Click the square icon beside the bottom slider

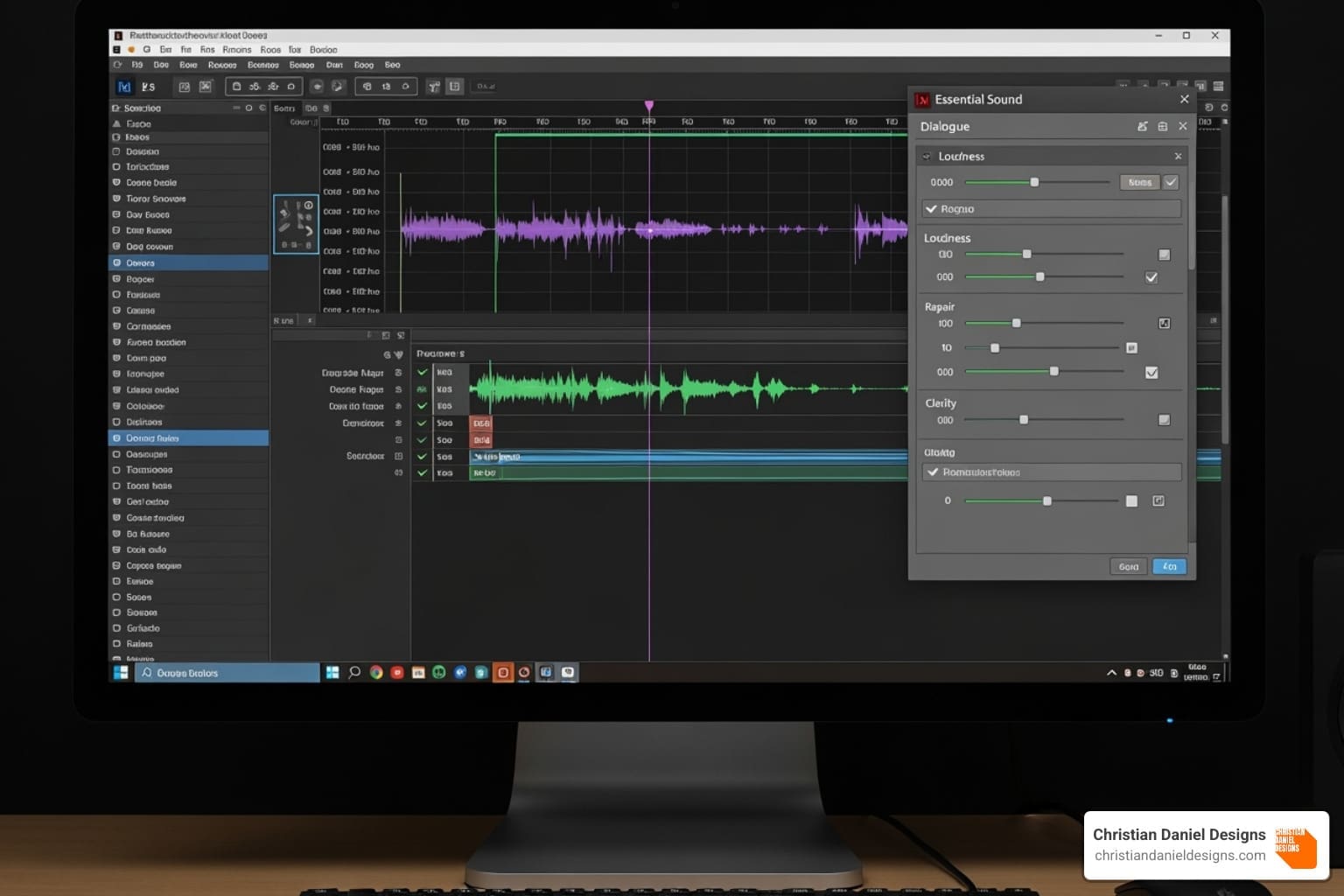click(1131, 500)
